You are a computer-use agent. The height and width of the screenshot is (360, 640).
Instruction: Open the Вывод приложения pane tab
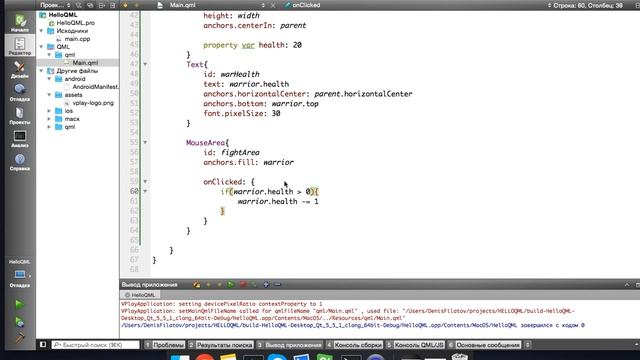289,345
